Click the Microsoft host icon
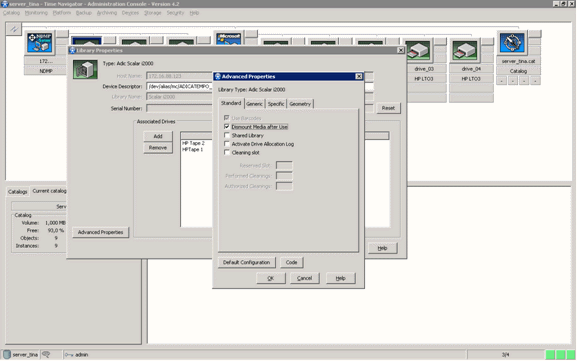This screenshot has width=577, height=361. tap(229, 39)
